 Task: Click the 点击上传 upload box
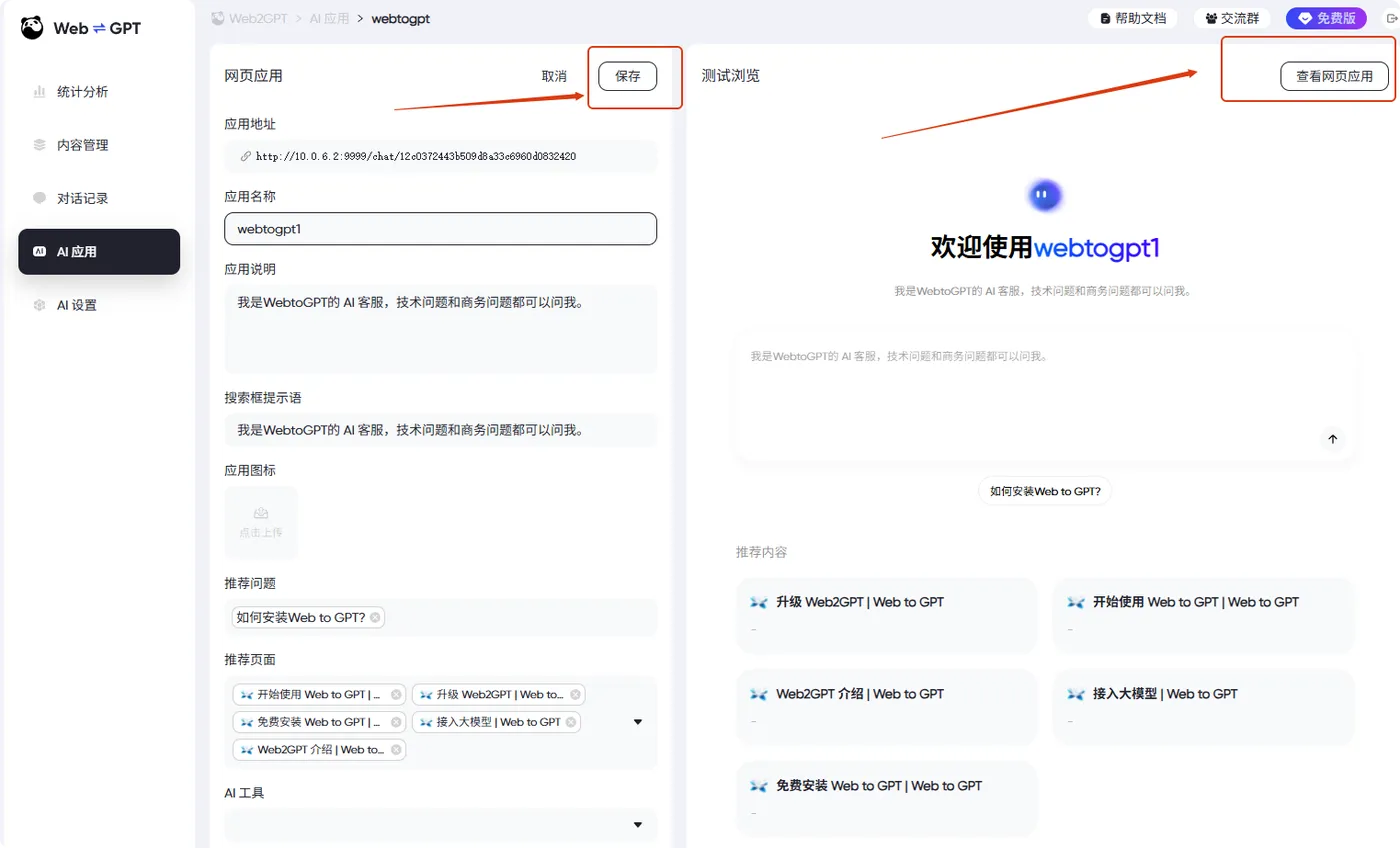[x=261, y=522]
